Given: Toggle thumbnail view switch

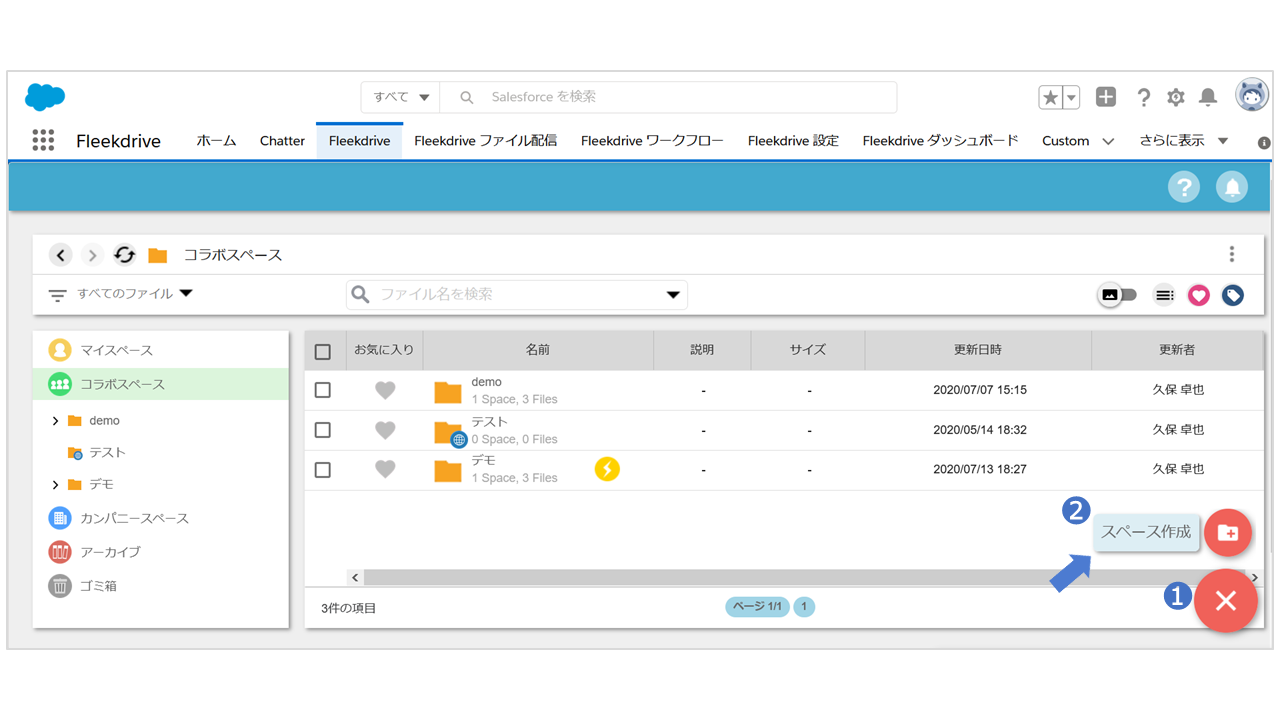Looking at the screenshot, I should [1118, 295].
